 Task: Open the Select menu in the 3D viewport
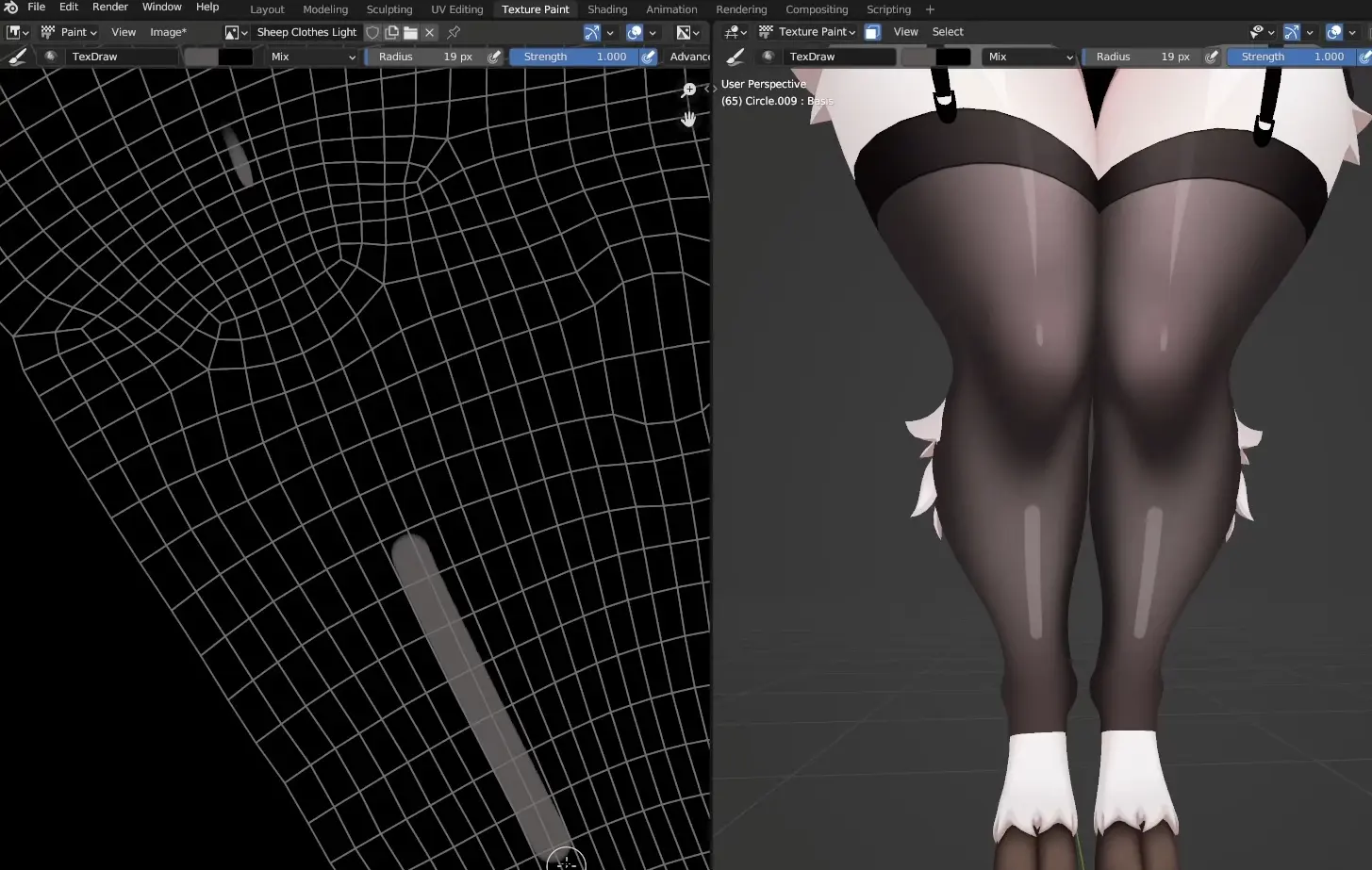tap(948, 32)
